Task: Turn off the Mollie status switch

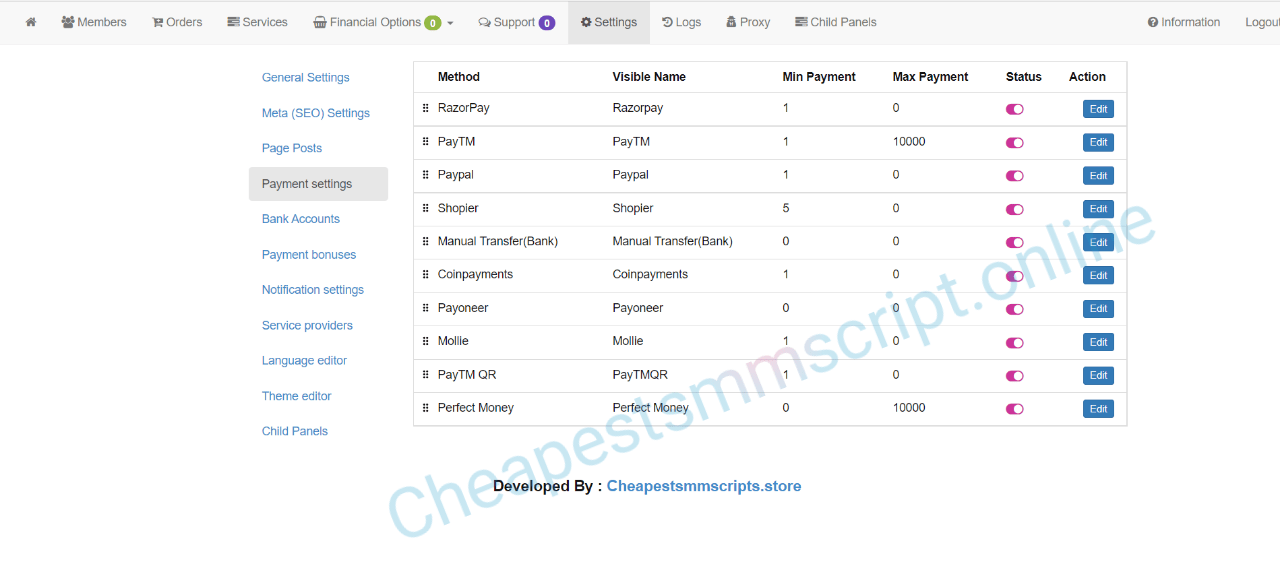Action: 1015,343
